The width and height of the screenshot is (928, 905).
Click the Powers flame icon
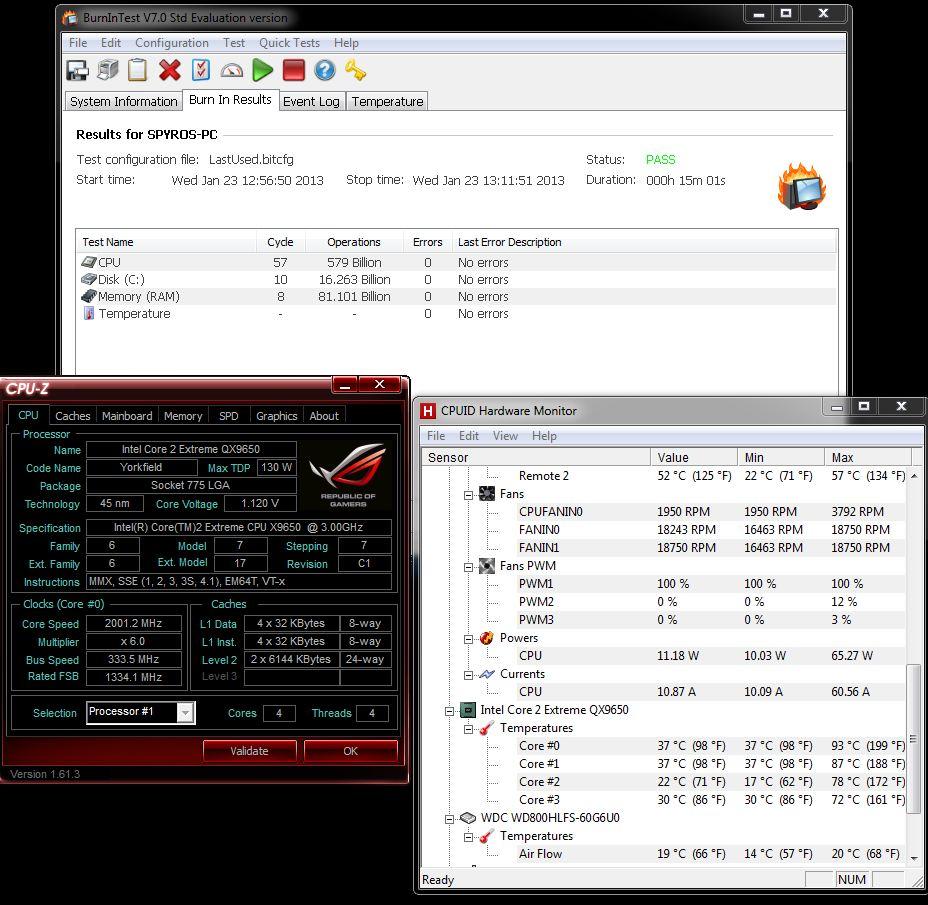(486, 637)
